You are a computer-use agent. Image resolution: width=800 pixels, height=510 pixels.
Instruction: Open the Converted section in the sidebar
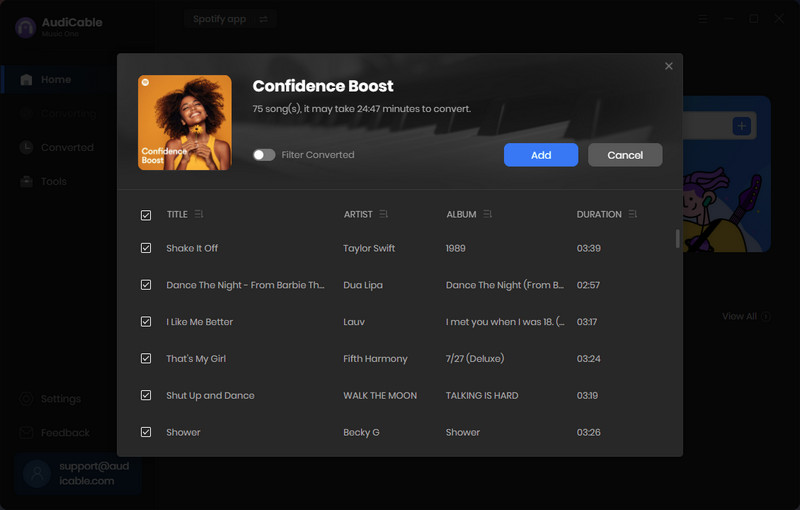59,147
